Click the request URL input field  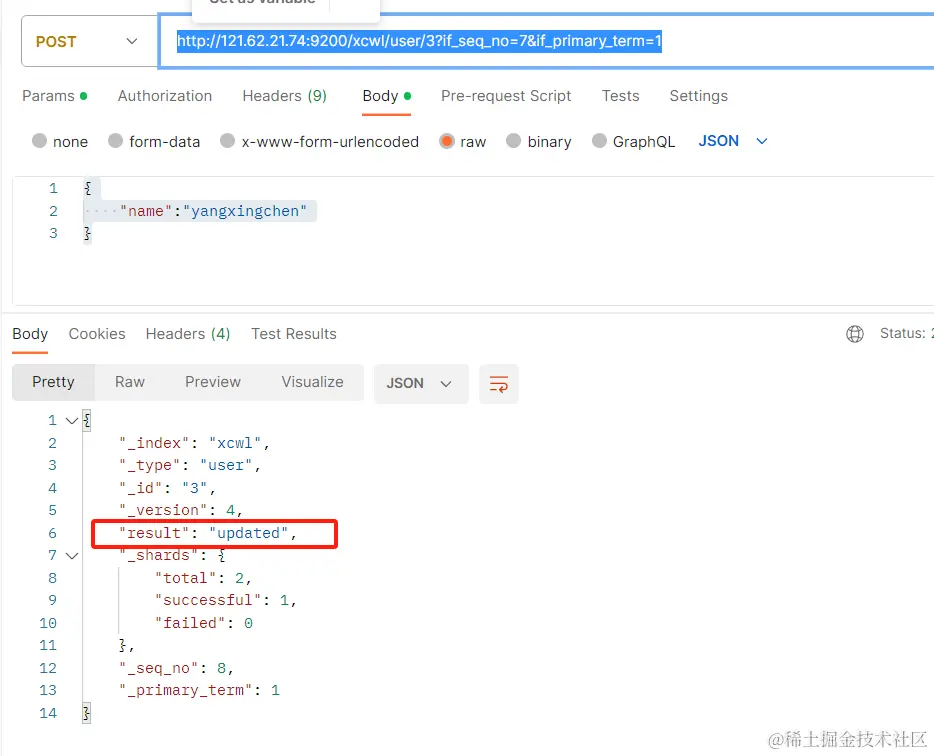click(x=546, y=41)
